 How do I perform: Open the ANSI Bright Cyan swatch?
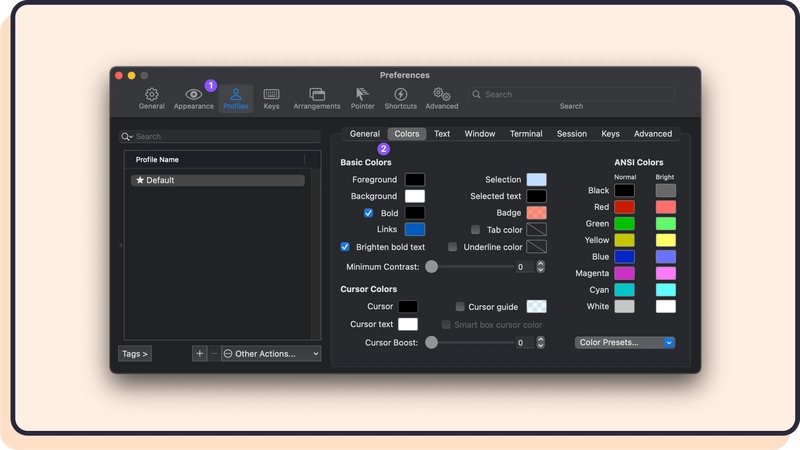click(665, 290)
